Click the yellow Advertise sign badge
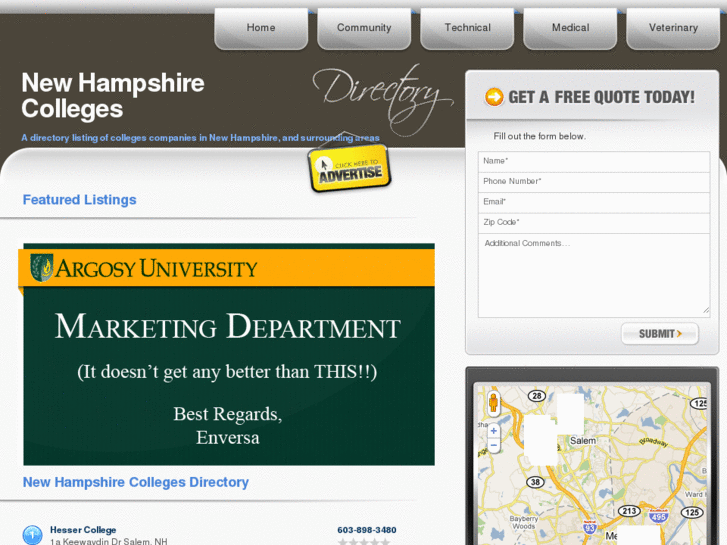727x545 pixels. [350, 168]
